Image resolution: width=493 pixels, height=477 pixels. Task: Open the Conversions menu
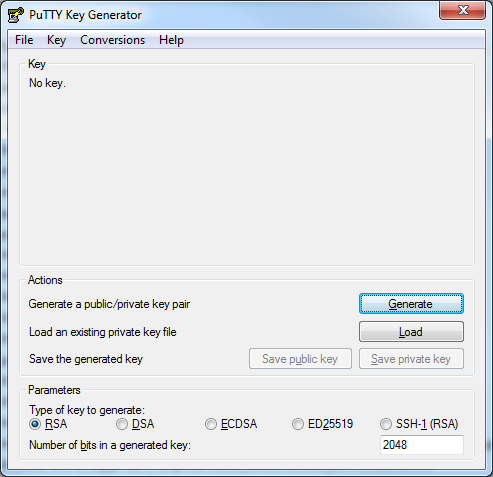(113, 40)
